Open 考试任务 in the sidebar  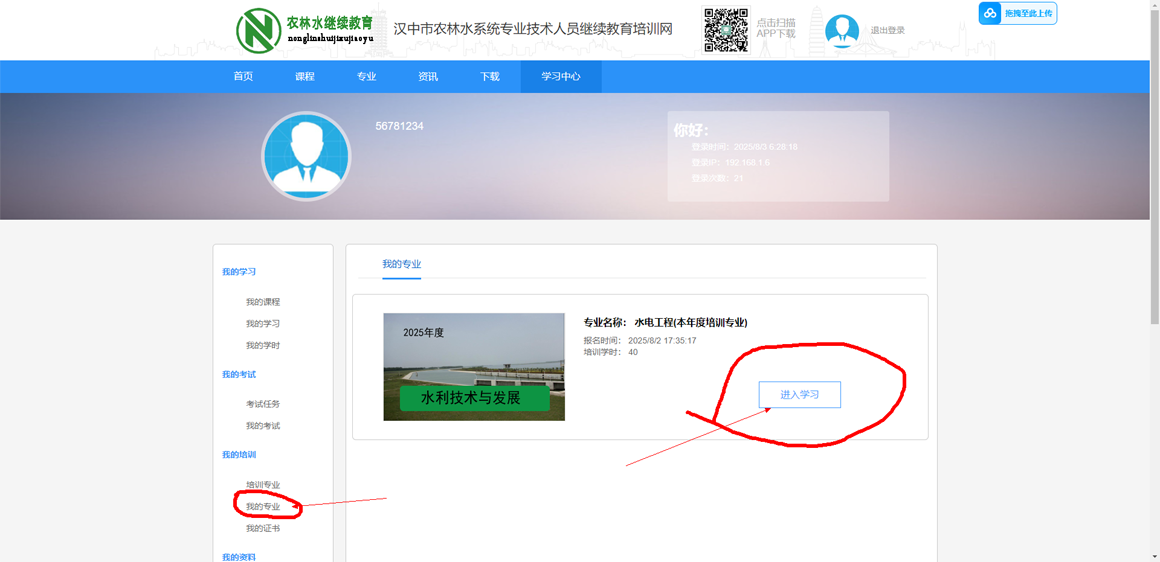pyautogui.click(x=263, y=404)
